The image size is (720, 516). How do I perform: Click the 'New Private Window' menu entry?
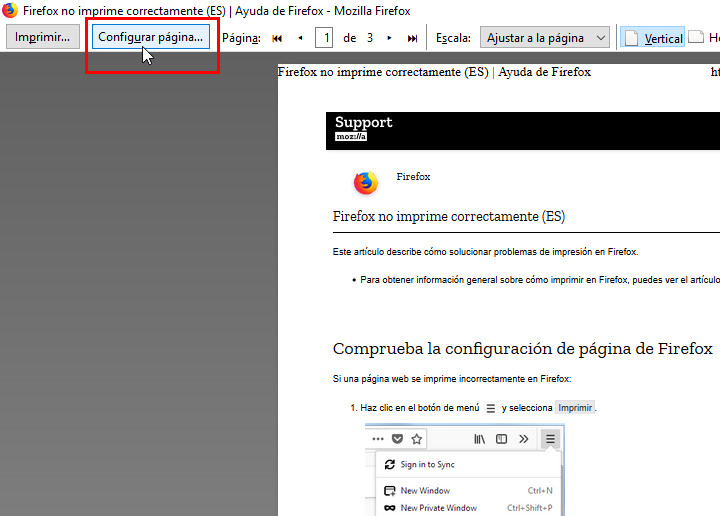(x=438, y=508)
